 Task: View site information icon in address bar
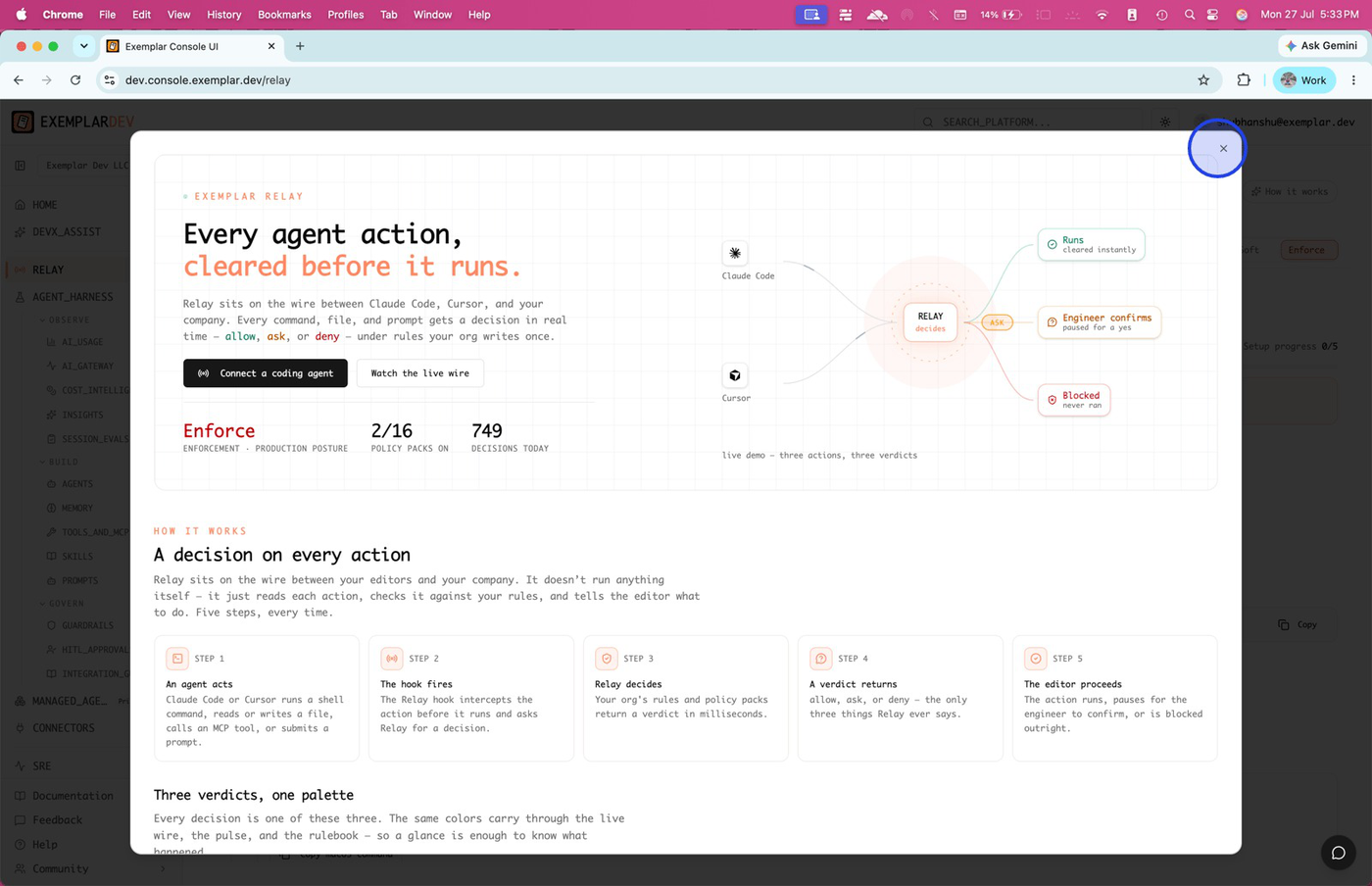[x=110, y=80]
